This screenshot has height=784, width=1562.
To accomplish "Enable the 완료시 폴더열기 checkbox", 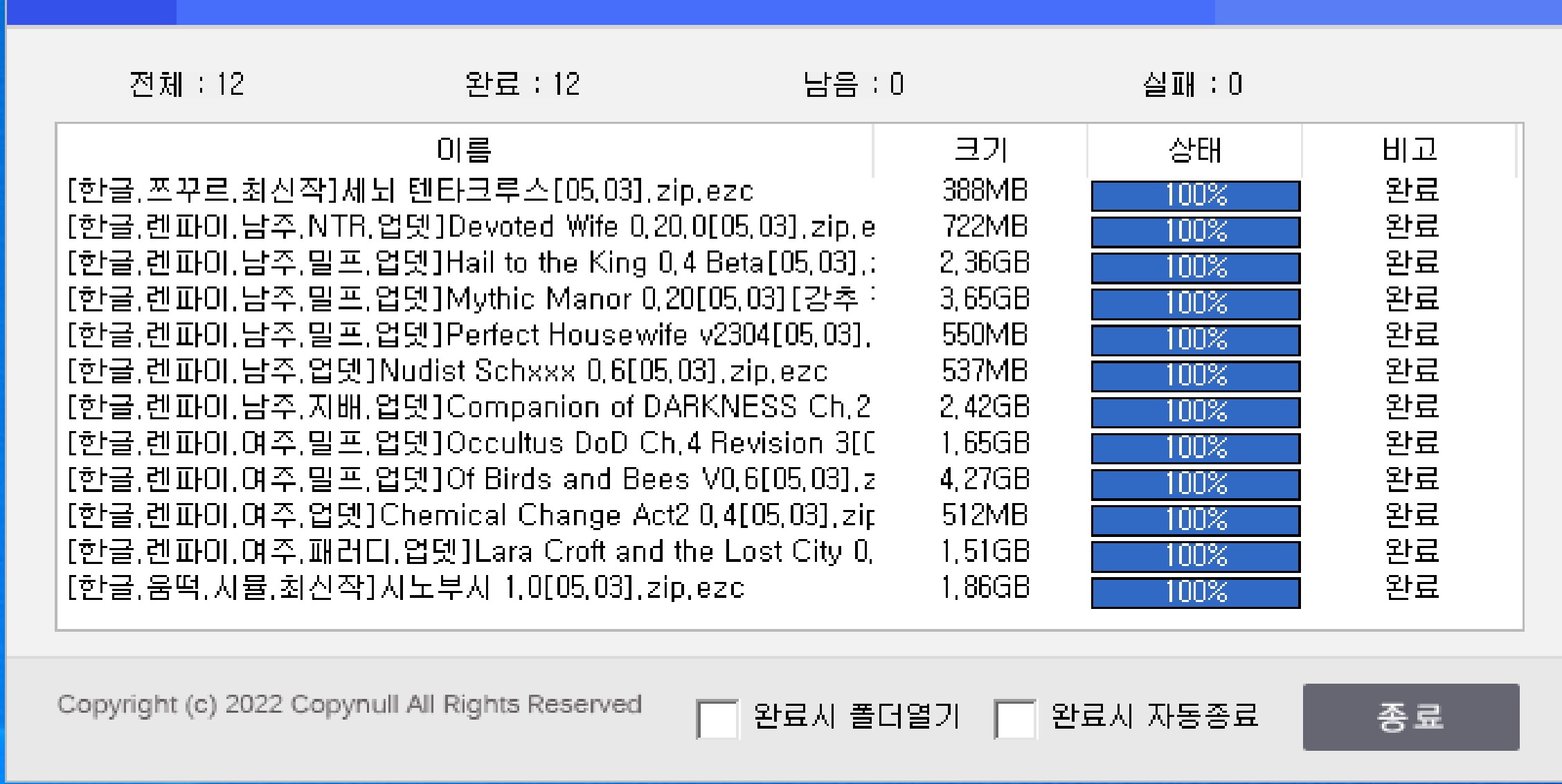I will [x=717, y=718].
